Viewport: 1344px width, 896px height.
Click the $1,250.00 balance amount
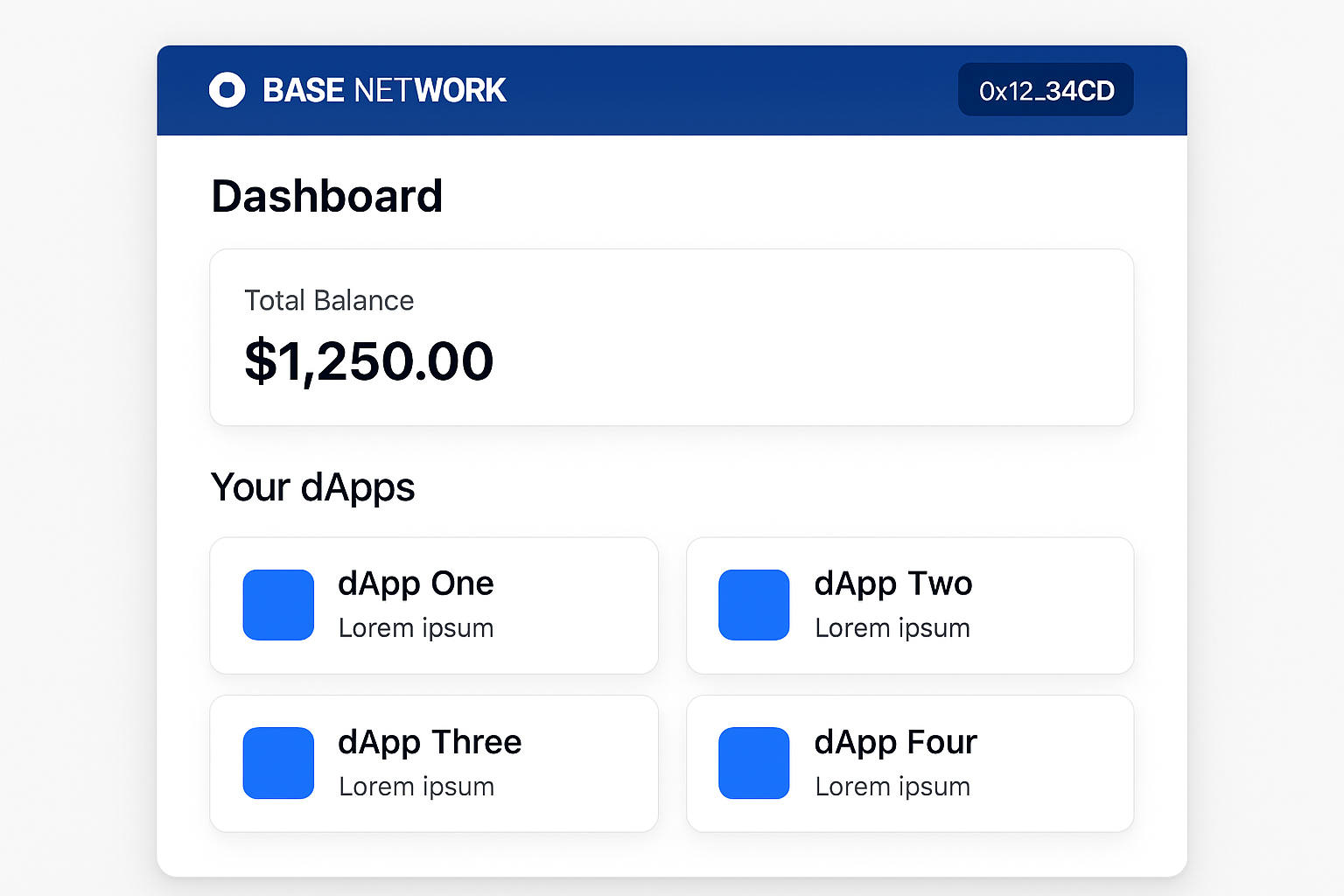click(368, 360)
